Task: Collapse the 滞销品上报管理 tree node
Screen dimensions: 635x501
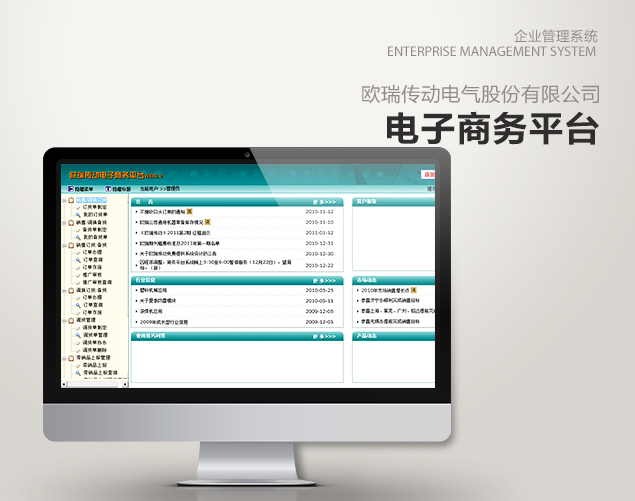Action: coord(64,358)
